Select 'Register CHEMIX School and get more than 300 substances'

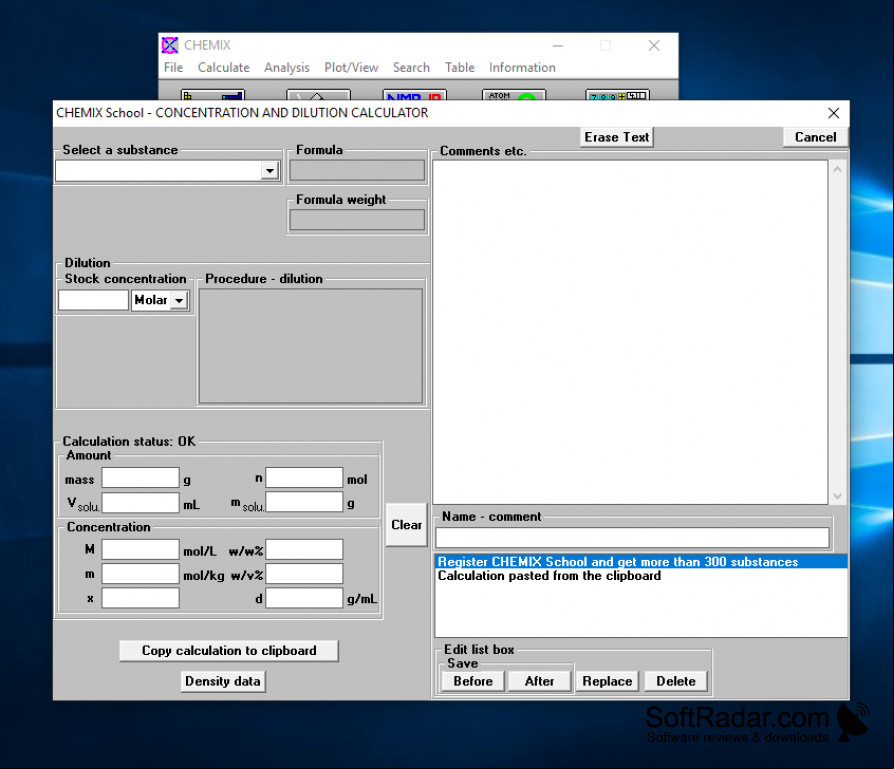point(641,562)
